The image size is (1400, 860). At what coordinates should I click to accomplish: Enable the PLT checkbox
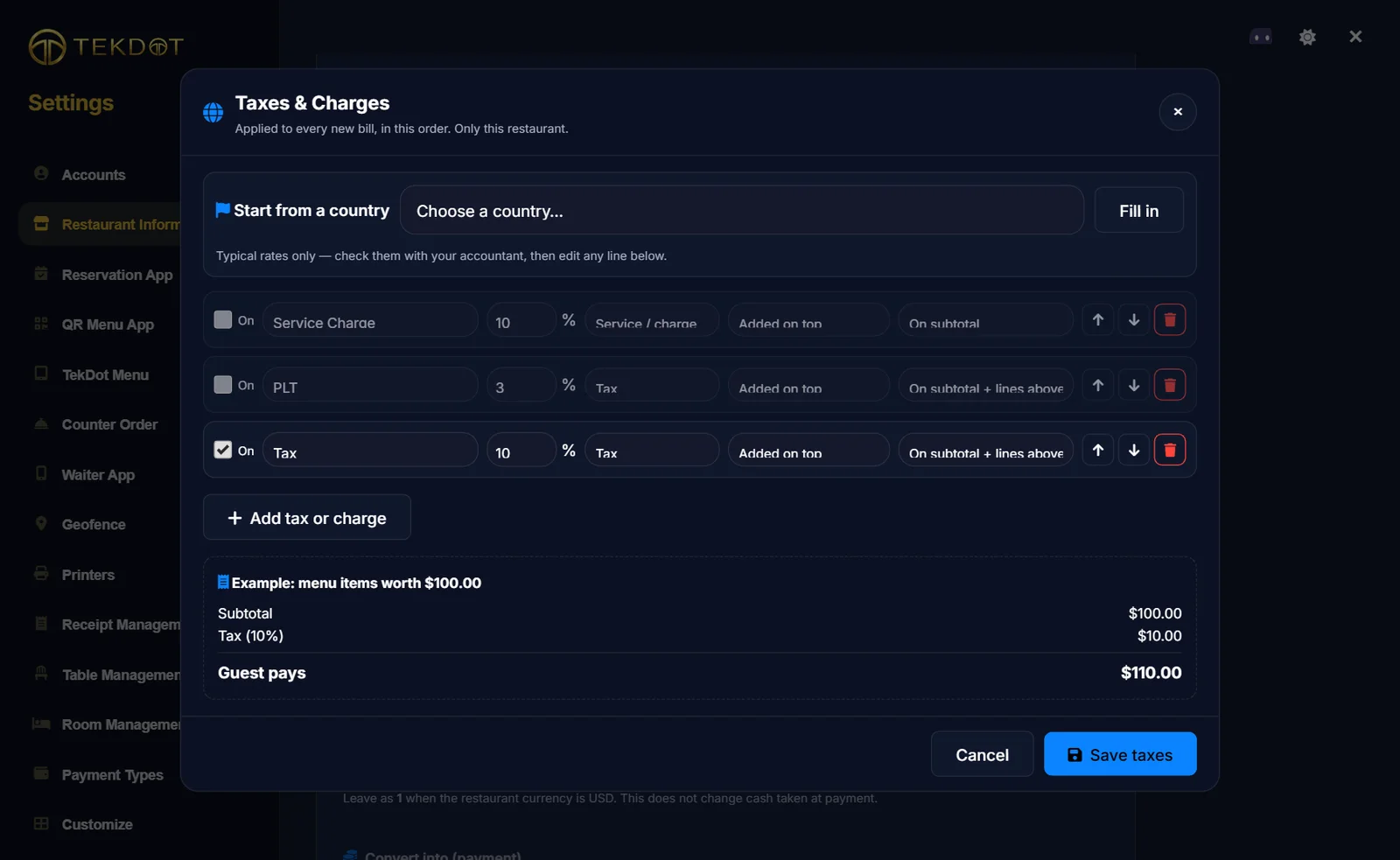pyautogui.click(x=223, y=385)
